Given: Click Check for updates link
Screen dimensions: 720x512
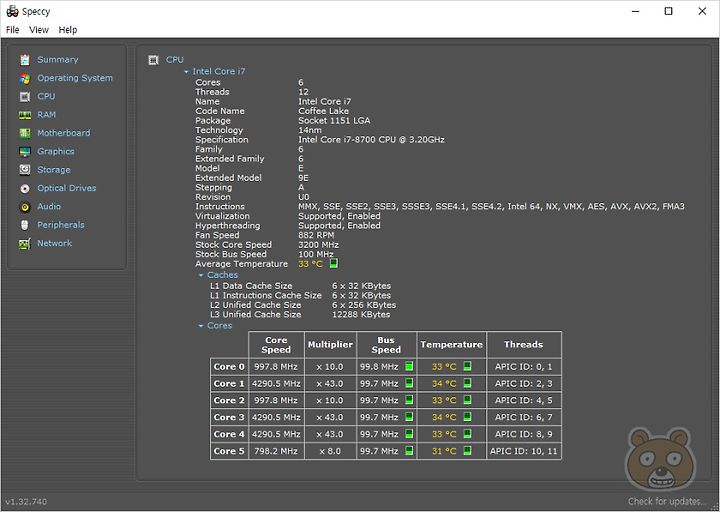Looking at the screenshot, I should point(666,501).
